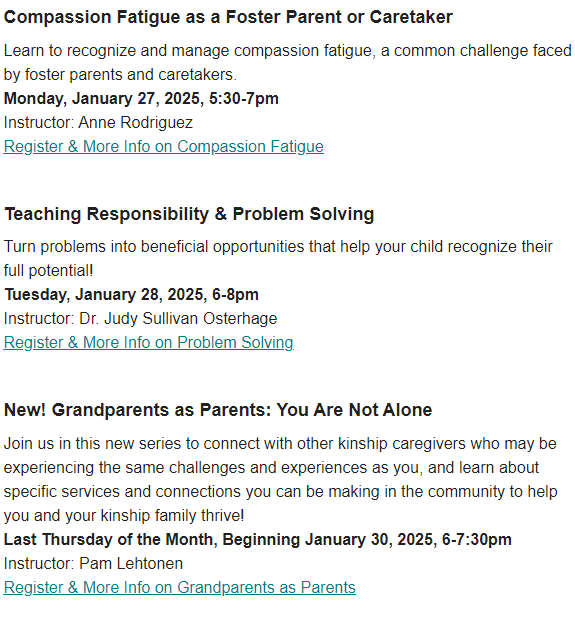
Task: Click the line beginning Join us in this new series
Action: [x=280, y=444]
